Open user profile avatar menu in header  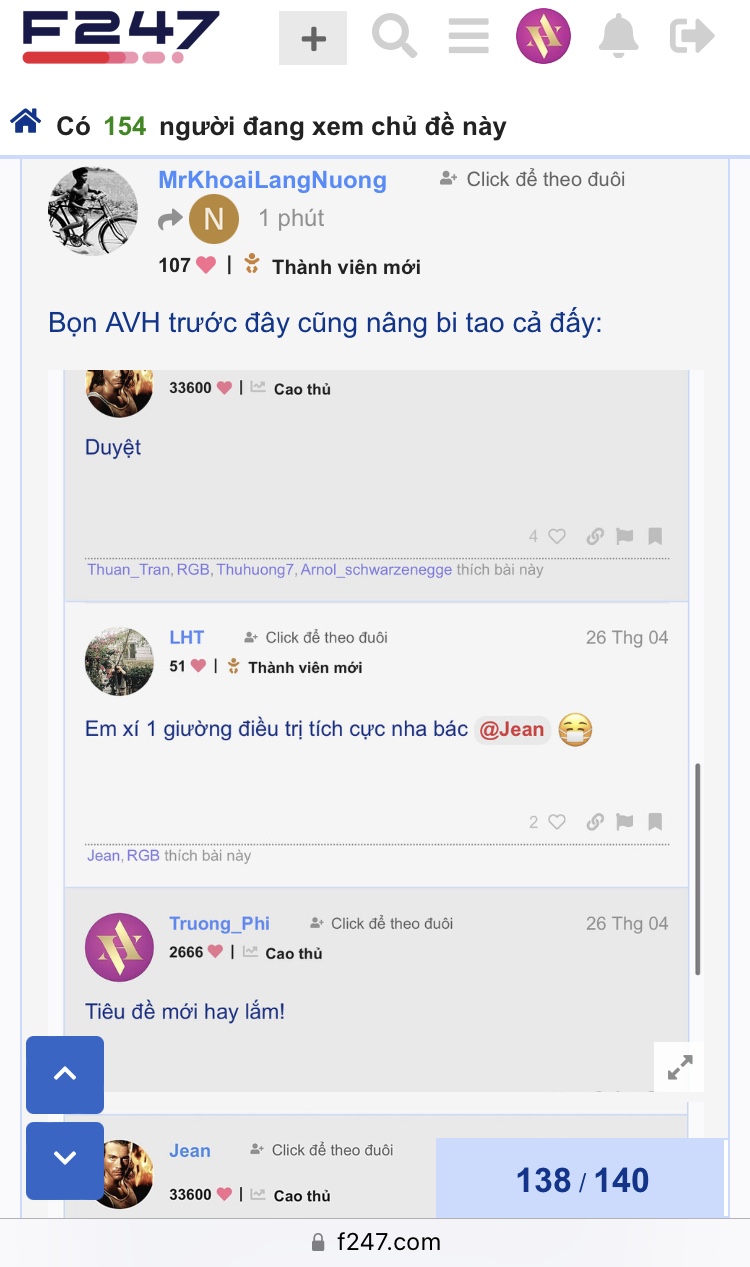tap(543, 37)
